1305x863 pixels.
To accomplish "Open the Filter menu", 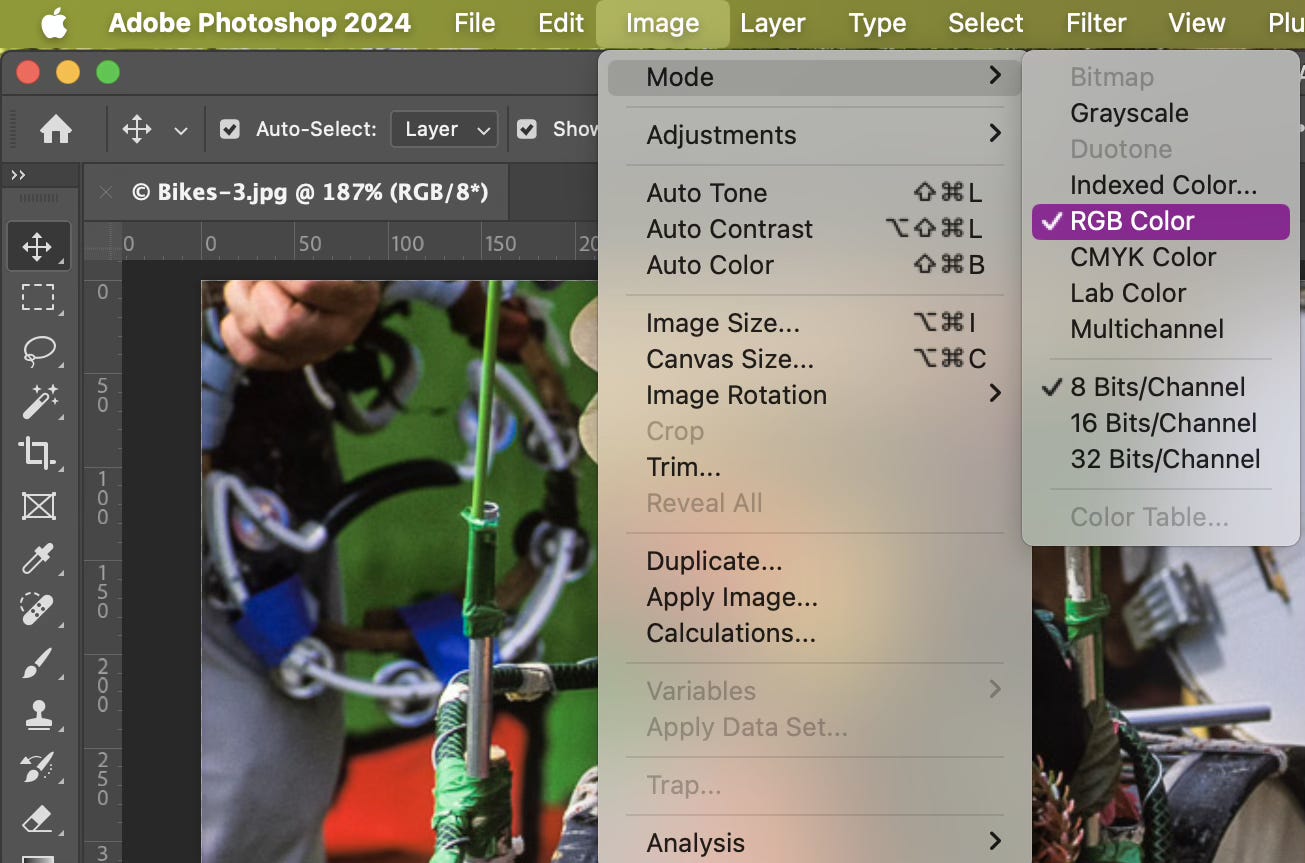I will point(1096,24).
